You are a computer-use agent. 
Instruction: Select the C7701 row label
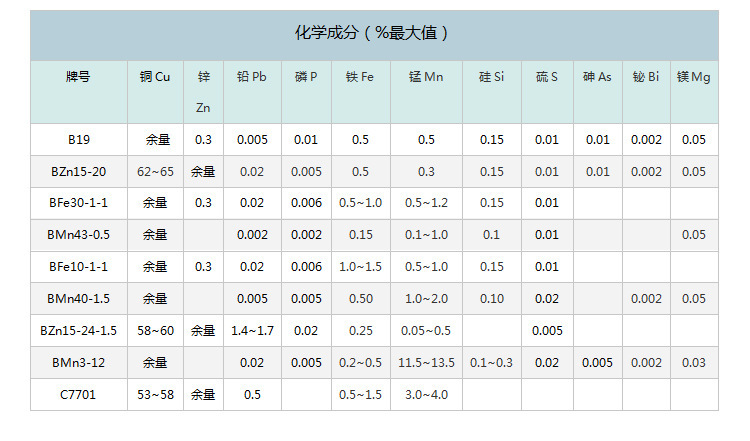79,395
